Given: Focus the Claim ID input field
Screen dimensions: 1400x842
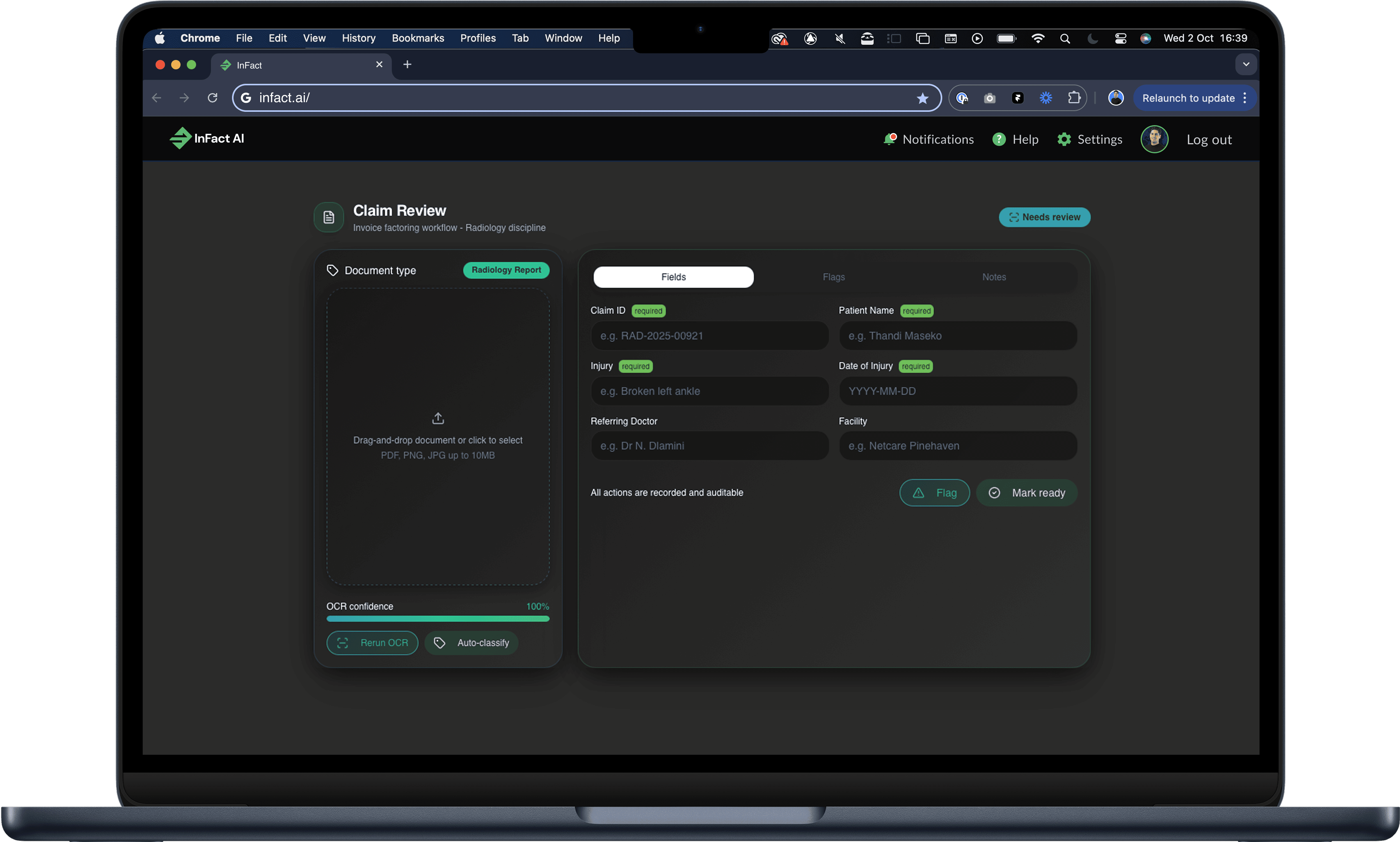Looking at the screenshot, I should point(709,336).
